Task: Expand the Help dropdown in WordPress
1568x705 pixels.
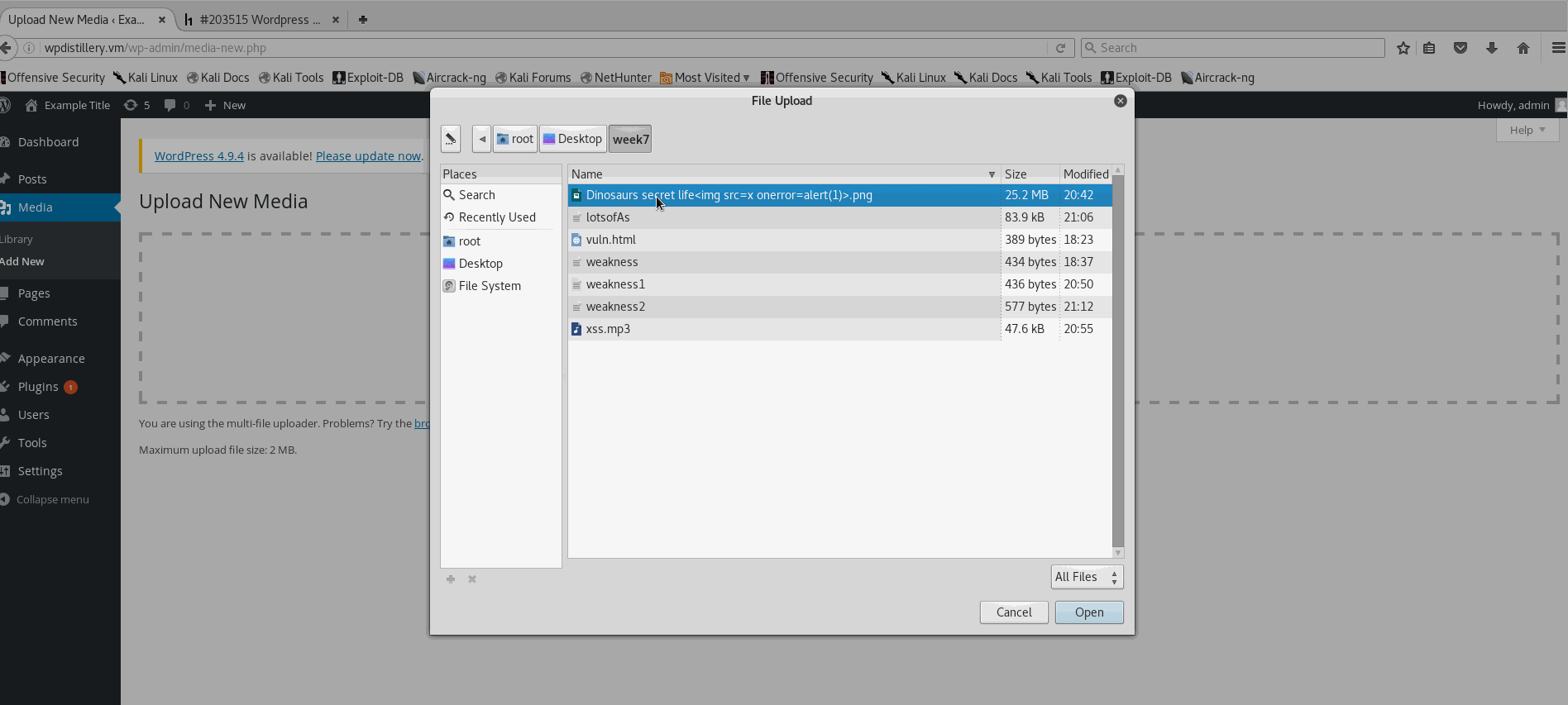Action: click(1527, 130)
